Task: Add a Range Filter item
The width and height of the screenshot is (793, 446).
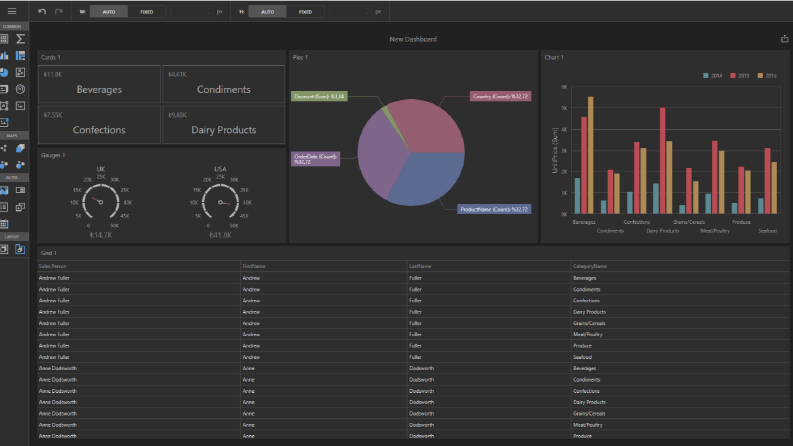Action: pos(4,190)
